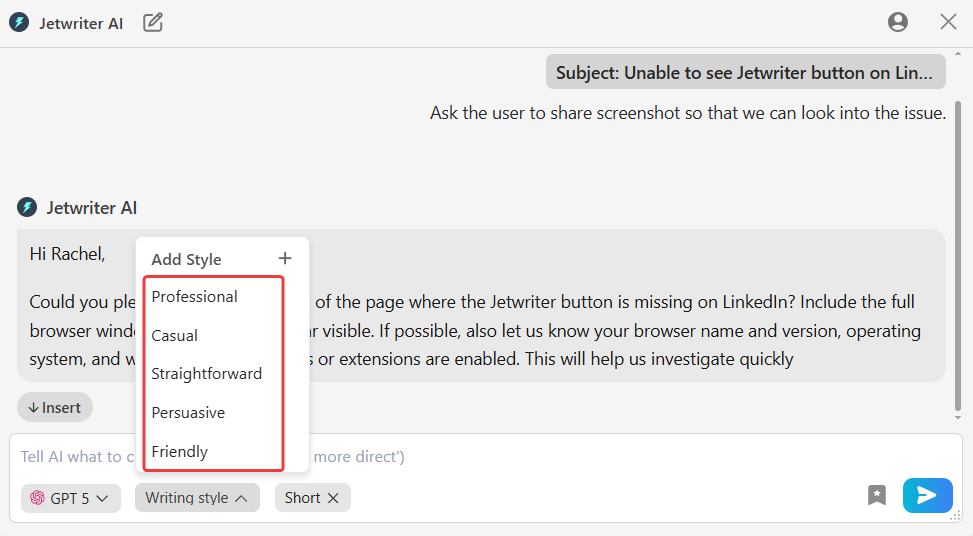Click the Short length chip label

(302, 498)
